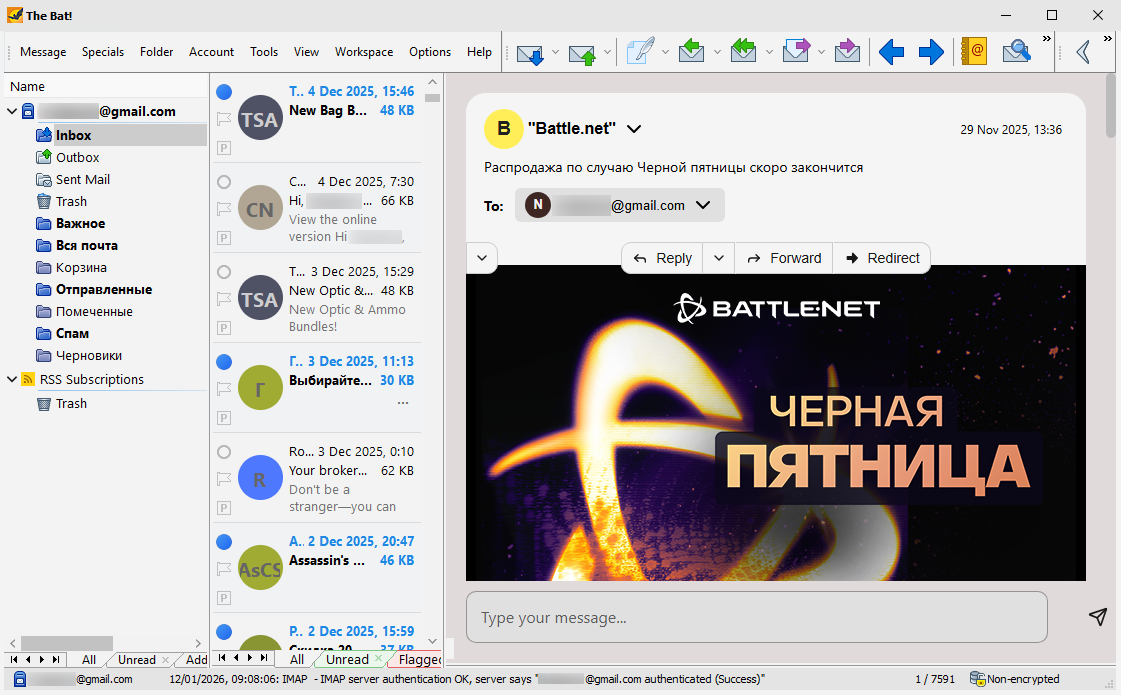1121x695 pixels.
Task: Go to next message with blue right arrow
Action: (930, 52)
